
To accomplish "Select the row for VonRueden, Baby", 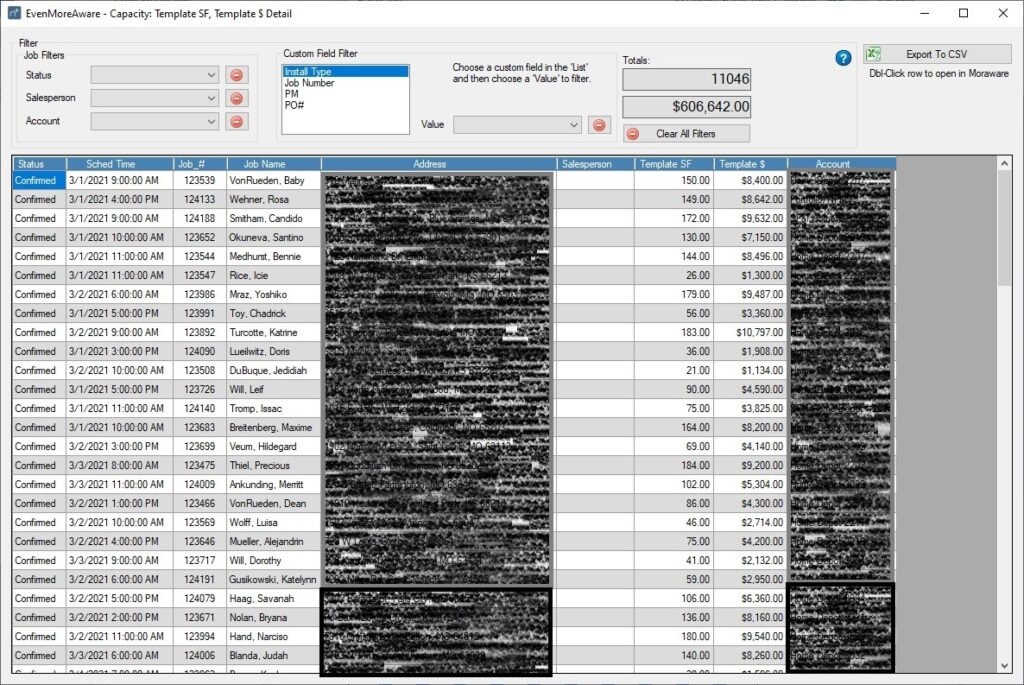I will (267, 181).
